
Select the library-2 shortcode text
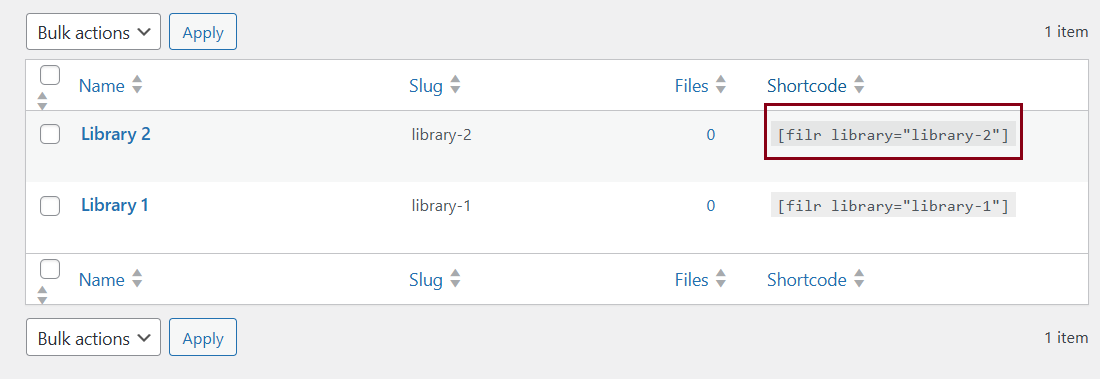point(893,135)
